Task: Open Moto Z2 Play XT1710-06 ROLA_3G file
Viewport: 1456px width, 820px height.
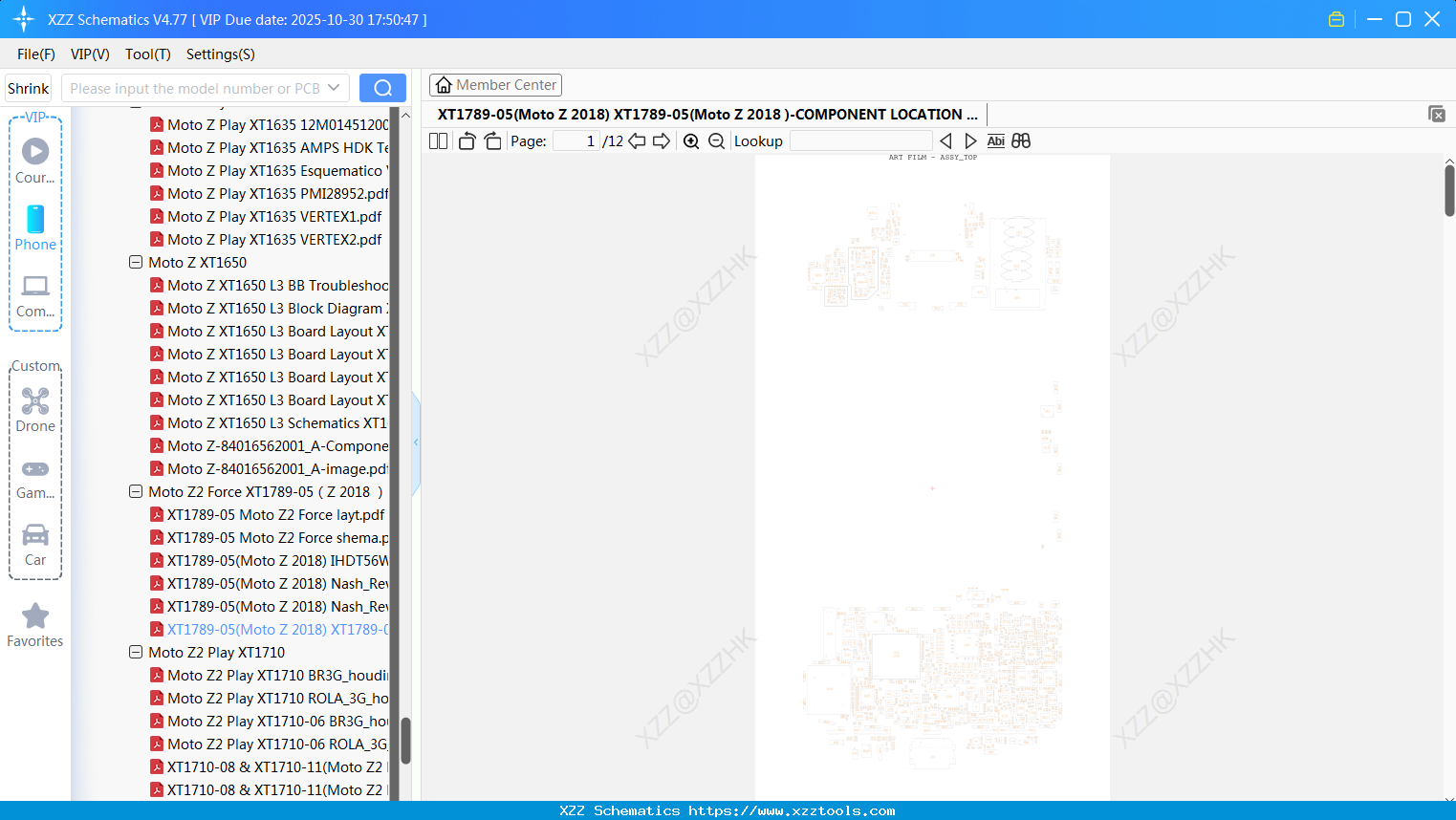Action: tap(270, 744)
